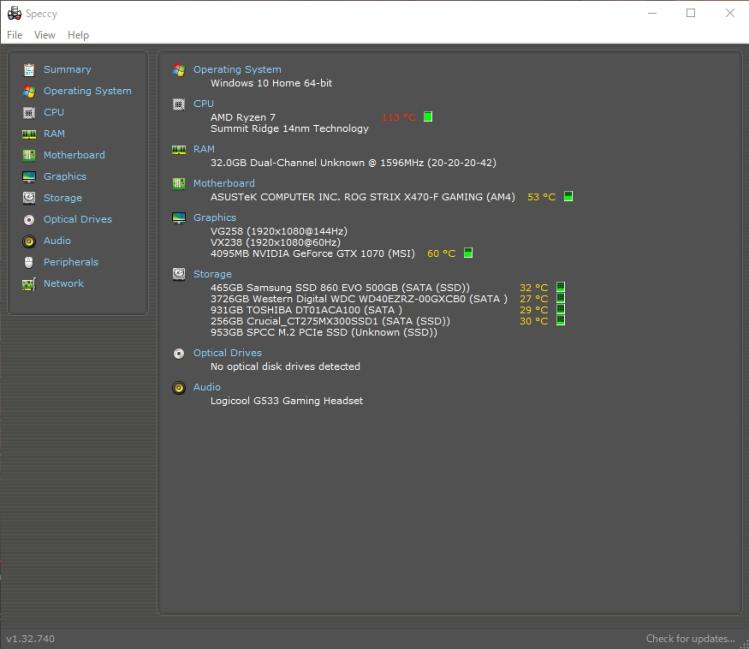Screen dimensions: 749x649
Task: Select Operating System in the sidebar list
Action: pyautogui.click(x=87, y=91)
